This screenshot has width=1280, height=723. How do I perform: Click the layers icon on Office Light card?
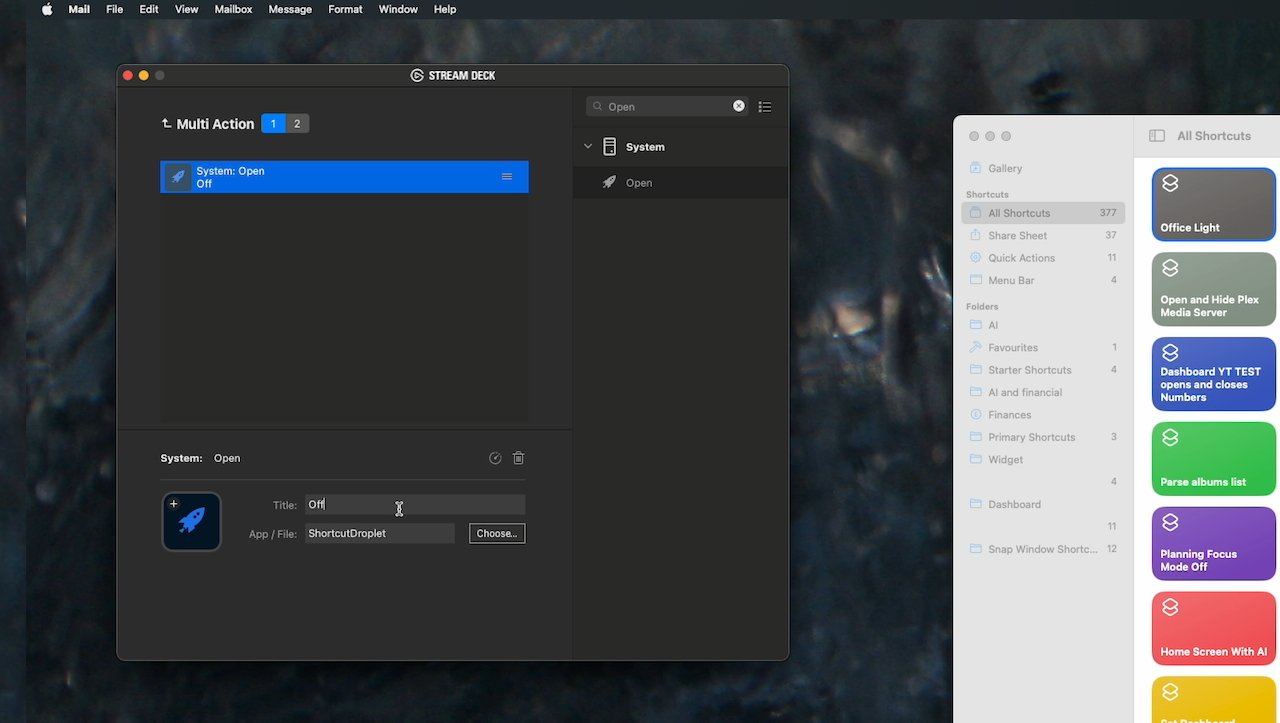pos(1170,183)
